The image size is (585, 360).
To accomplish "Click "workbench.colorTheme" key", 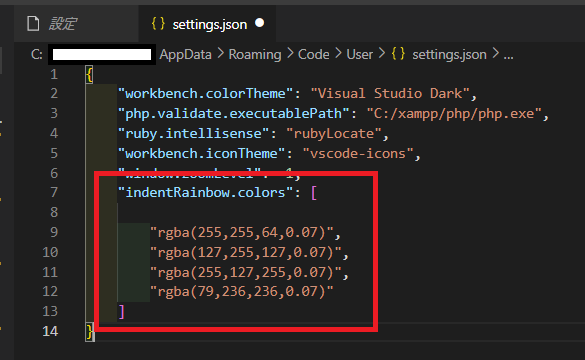I will click(x=205, y=94).
